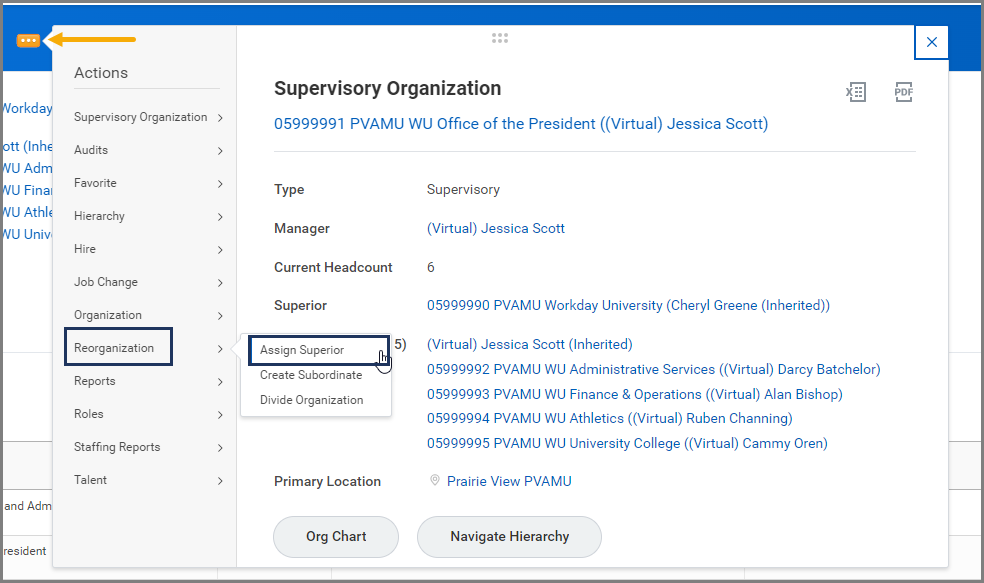
Task: Open manager link (Virtual) Jessica Scott
Action: [x=496, y=228]
